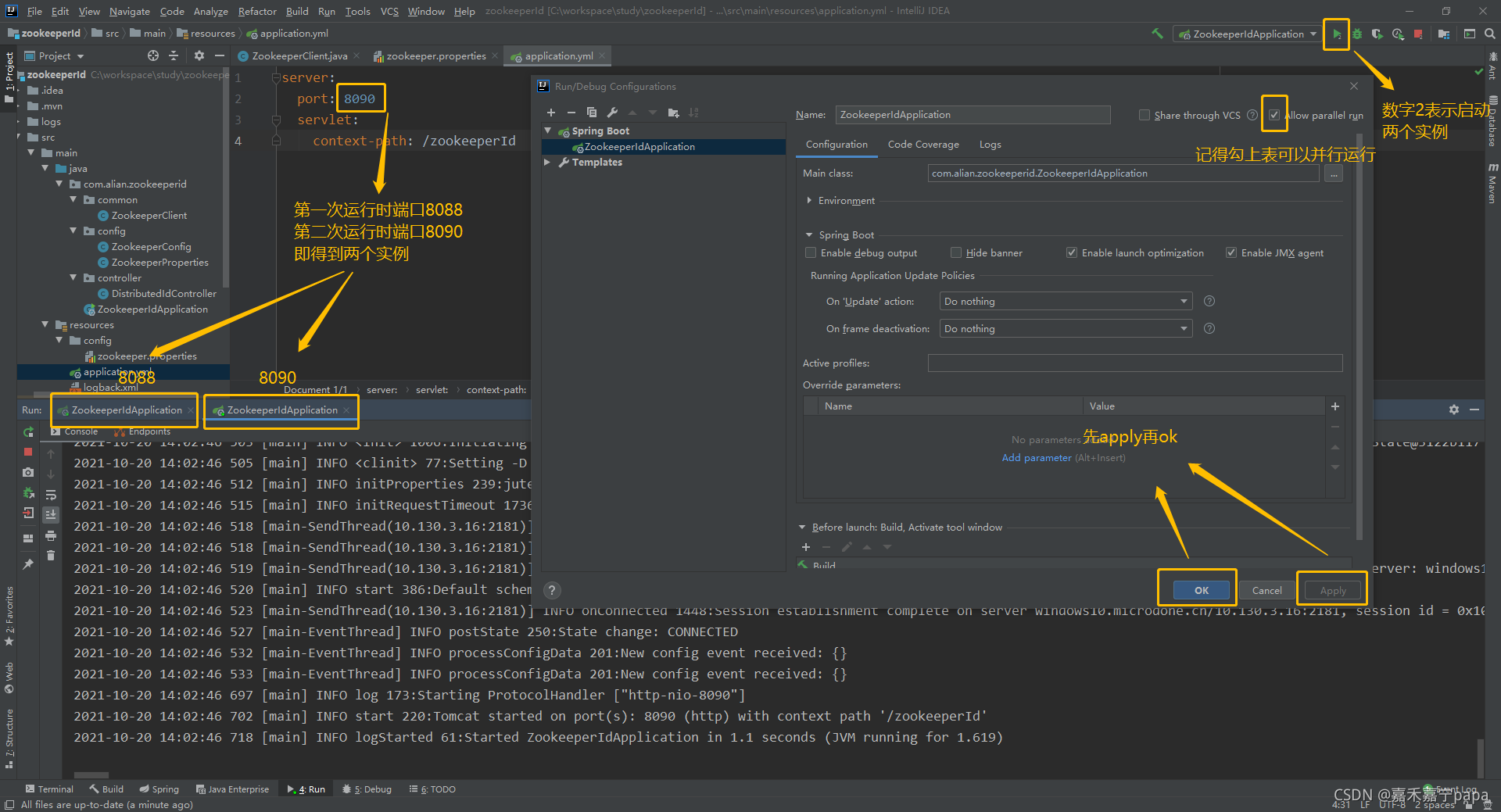Click the green Run application icon
This screenshot has height=812, width=1501.
[1337, 34]
